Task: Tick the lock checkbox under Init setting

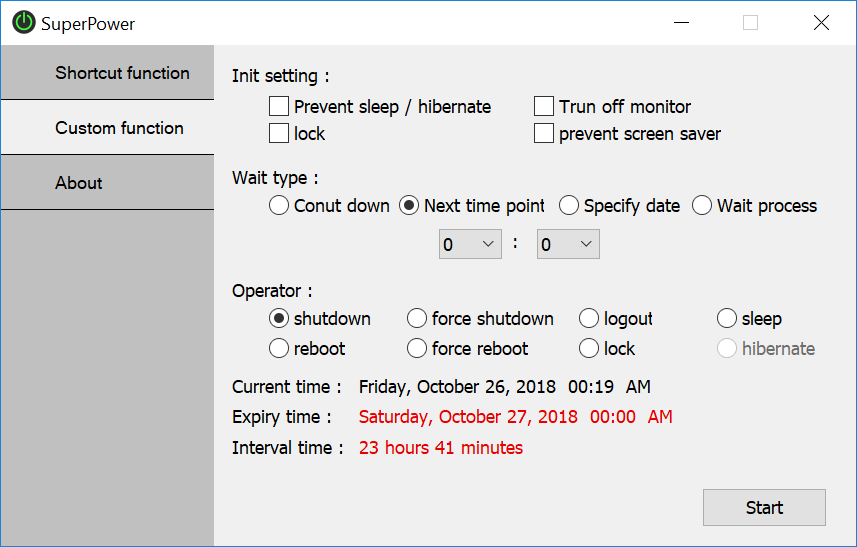Action: point(280,133)
